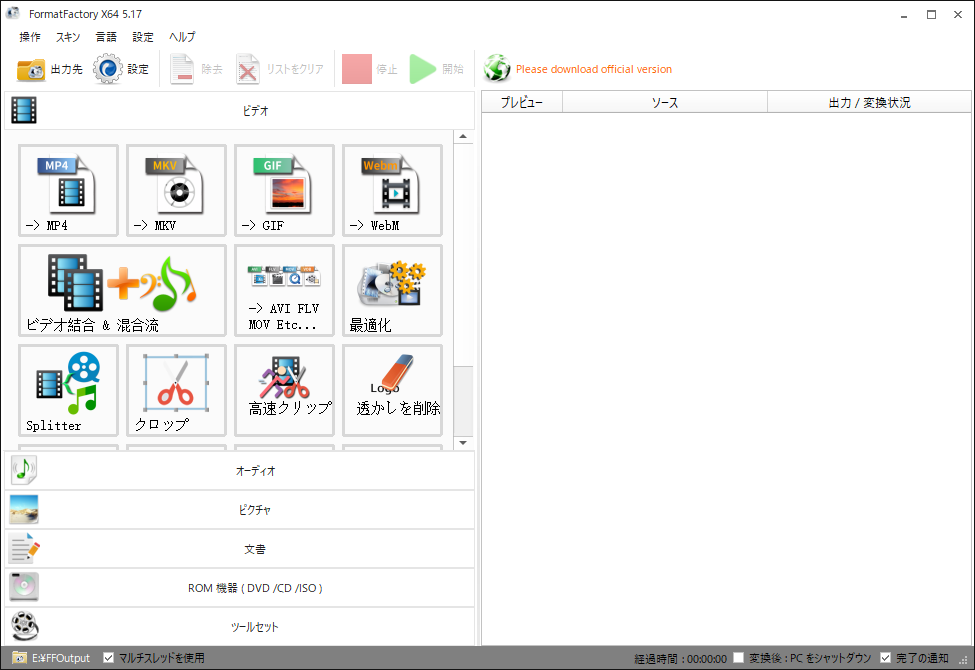Click the ソース column header

pos(665,103)
